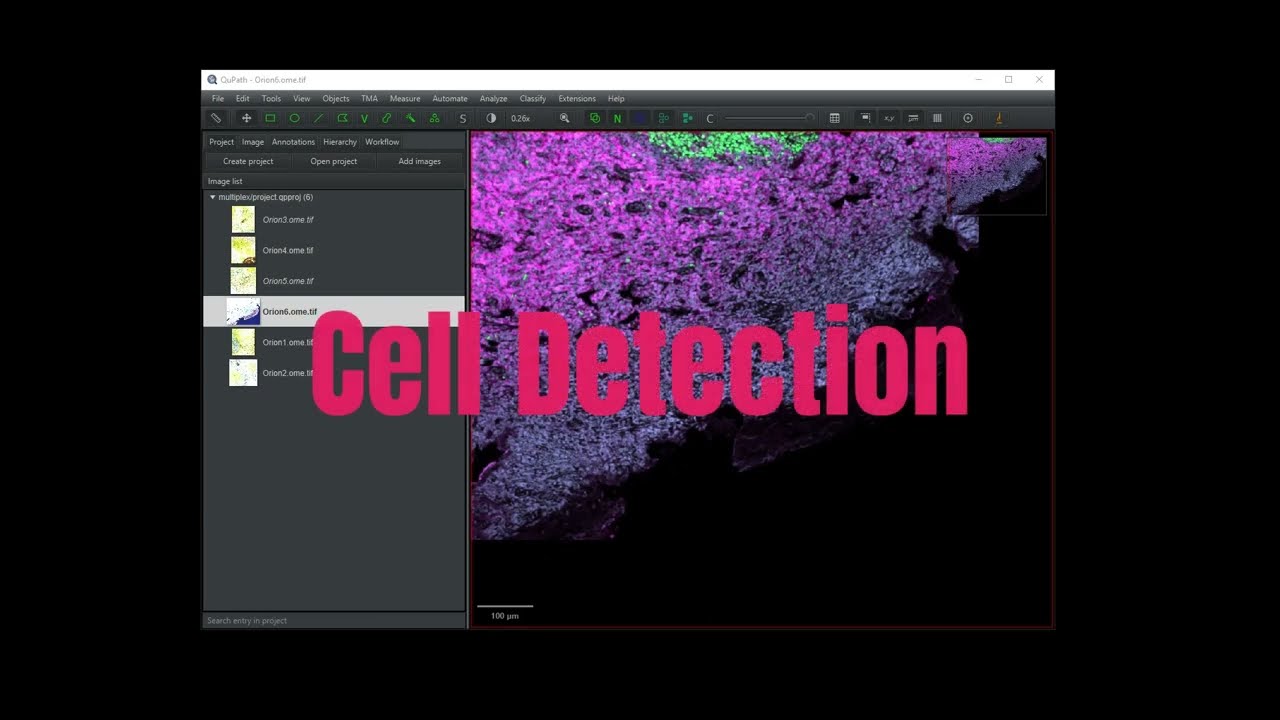Toggle annotation display with the green toggle icon
Viewport: 1280px width, 720px height.
[594, 118]
